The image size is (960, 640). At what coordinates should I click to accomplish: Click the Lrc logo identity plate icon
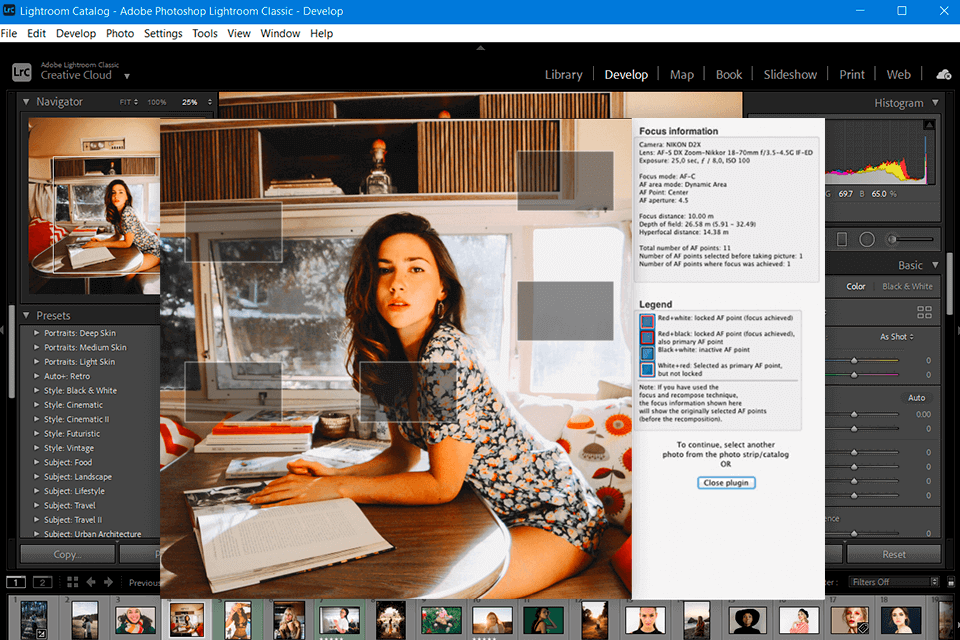[21, 72]
